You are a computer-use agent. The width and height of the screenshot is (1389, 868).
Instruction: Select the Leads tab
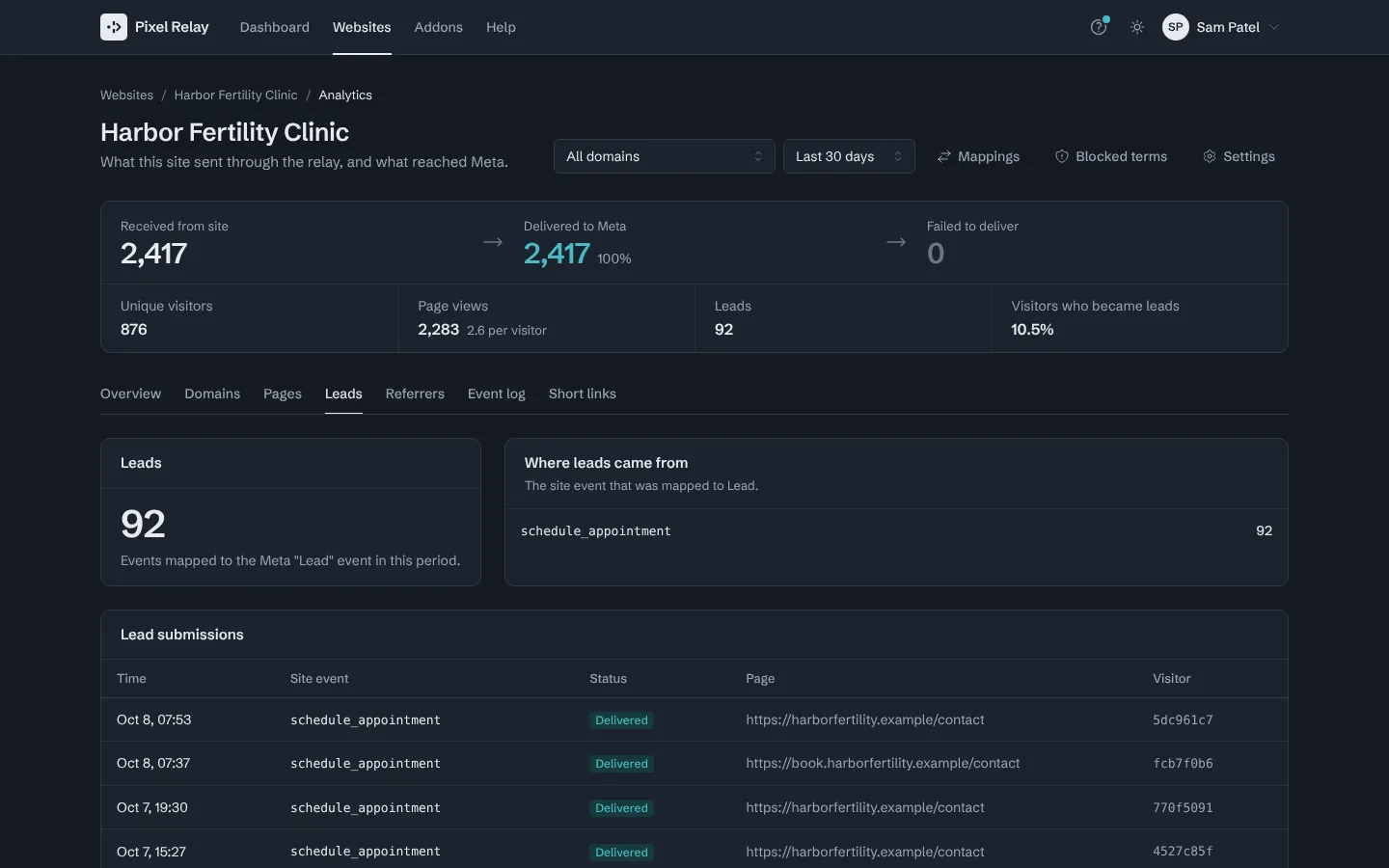click(x=343, y=393)
